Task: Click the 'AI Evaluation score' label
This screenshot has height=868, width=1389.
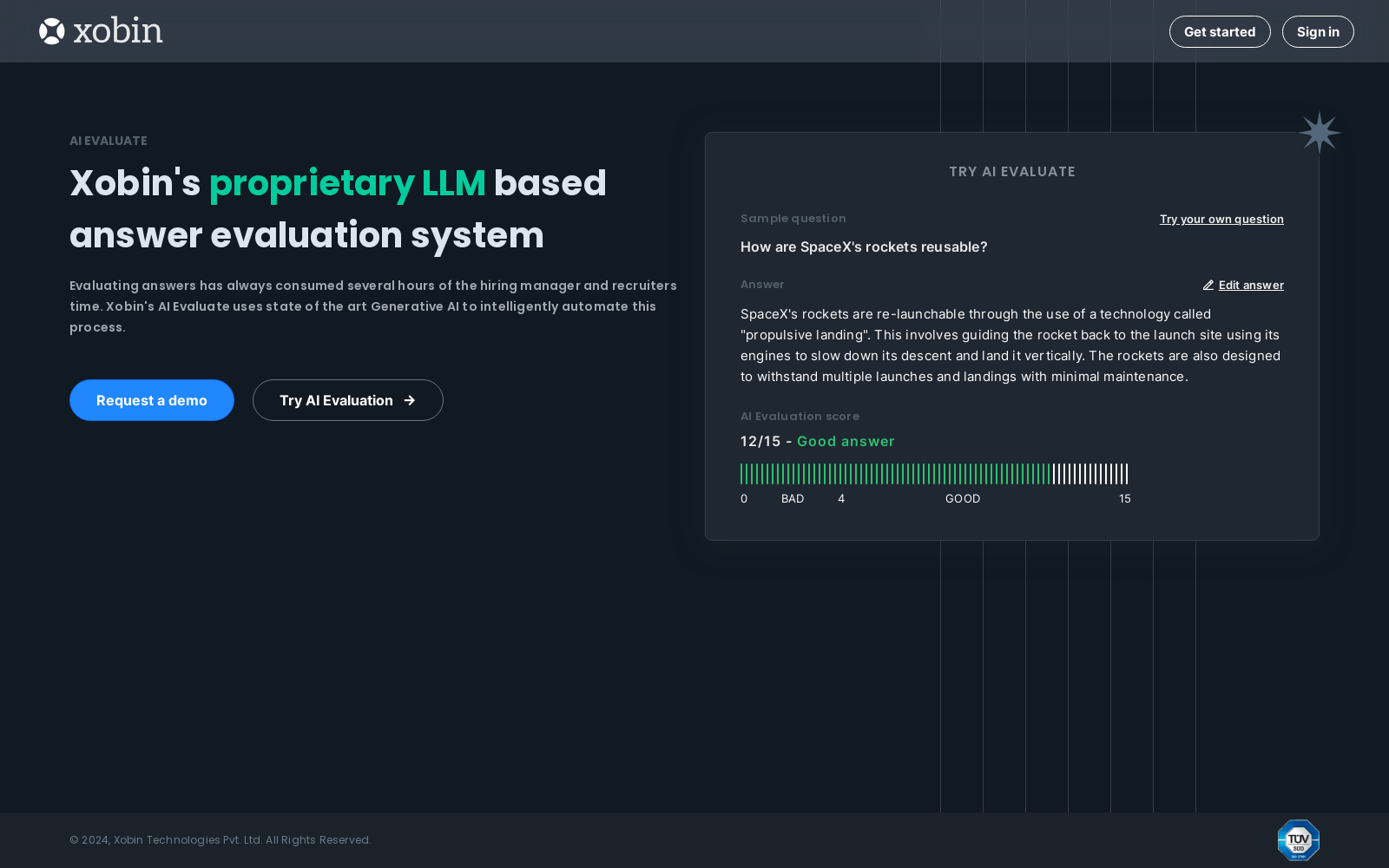Action: [x=800, y=417]
